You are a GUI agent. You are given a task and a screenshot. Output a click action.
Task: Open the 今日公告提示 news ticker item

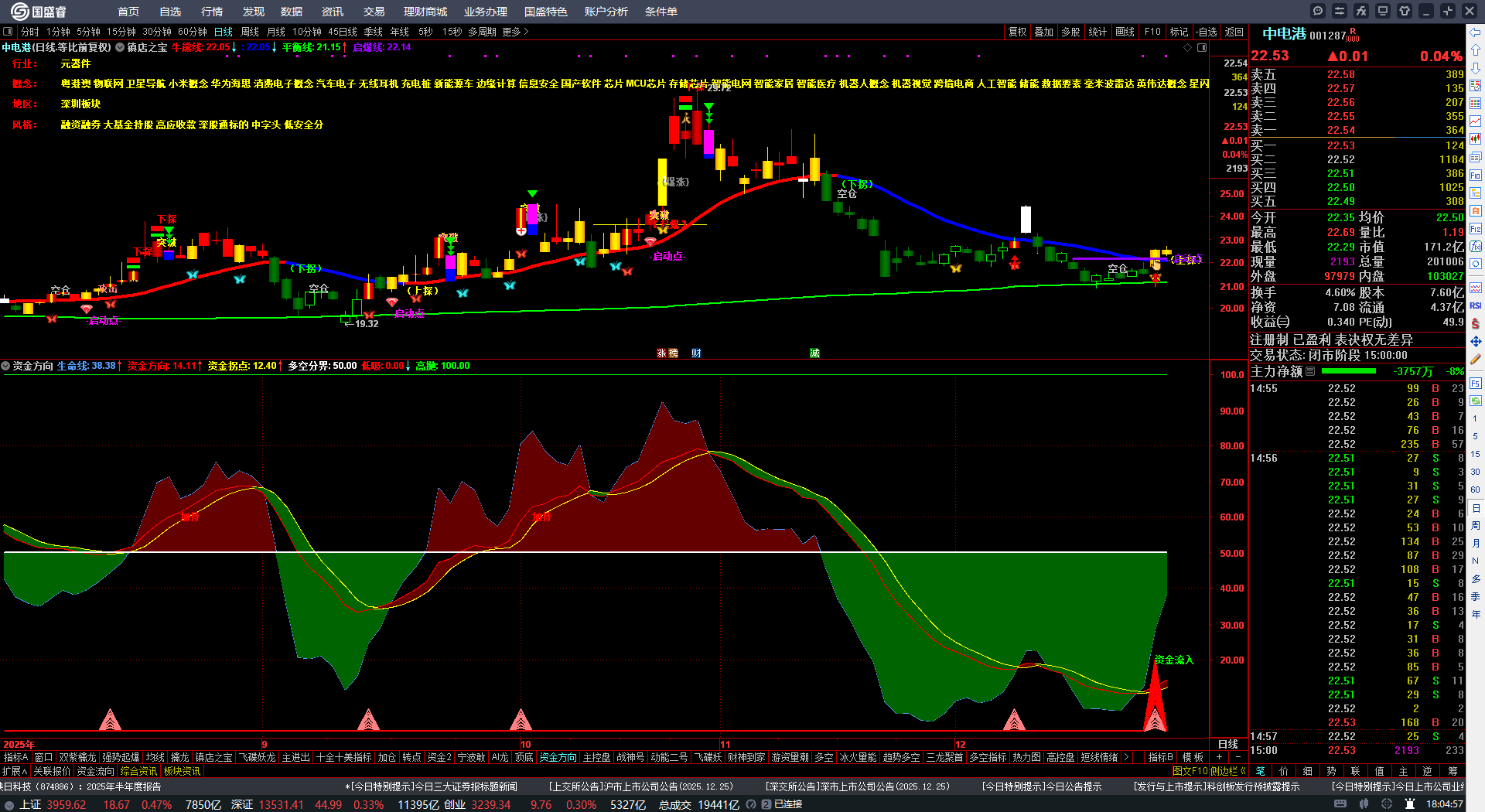[x=1041, y=786]
